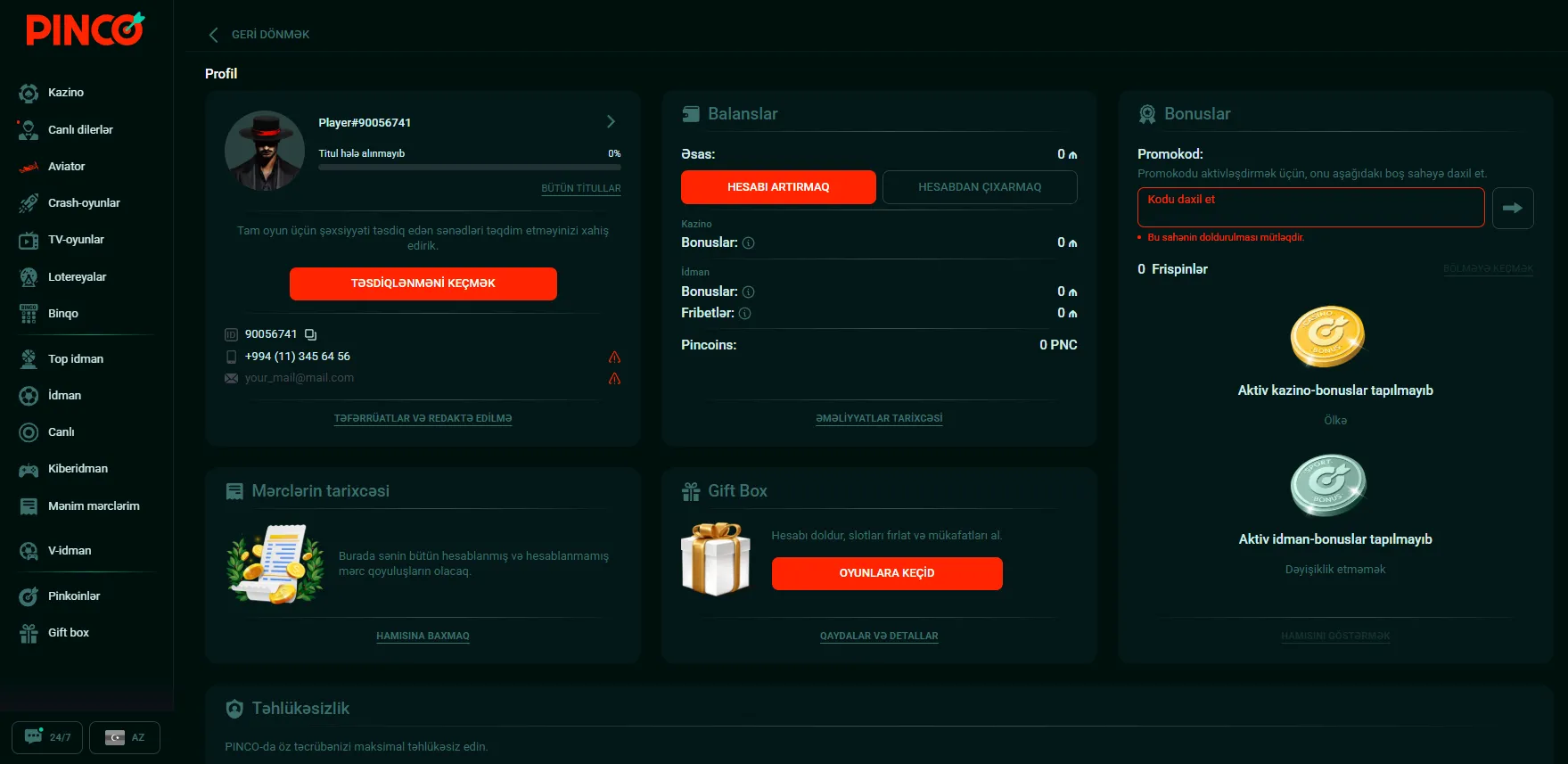This screenshot has width=1568, height=764.
Task: Select Crash-oyunlar from sidebar menu
Action: click(x=84, y=203)
